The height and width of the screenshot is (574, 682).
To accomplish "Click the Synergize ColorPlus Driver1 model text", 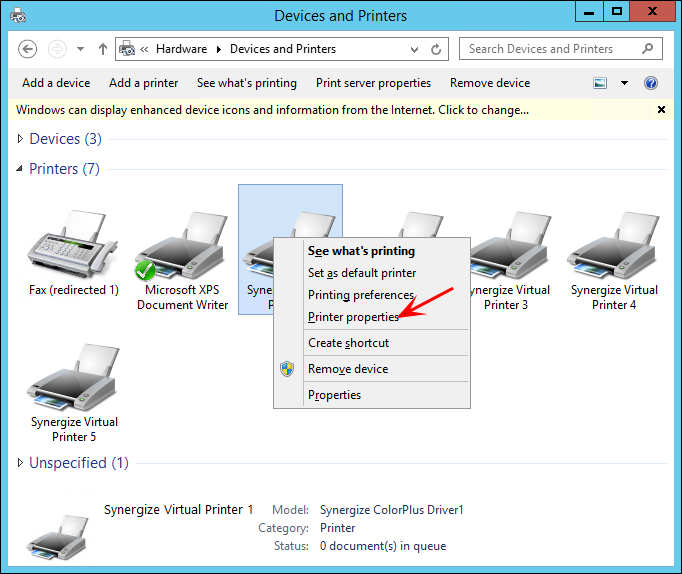I will pyautogui.click(x=391, y=510).
